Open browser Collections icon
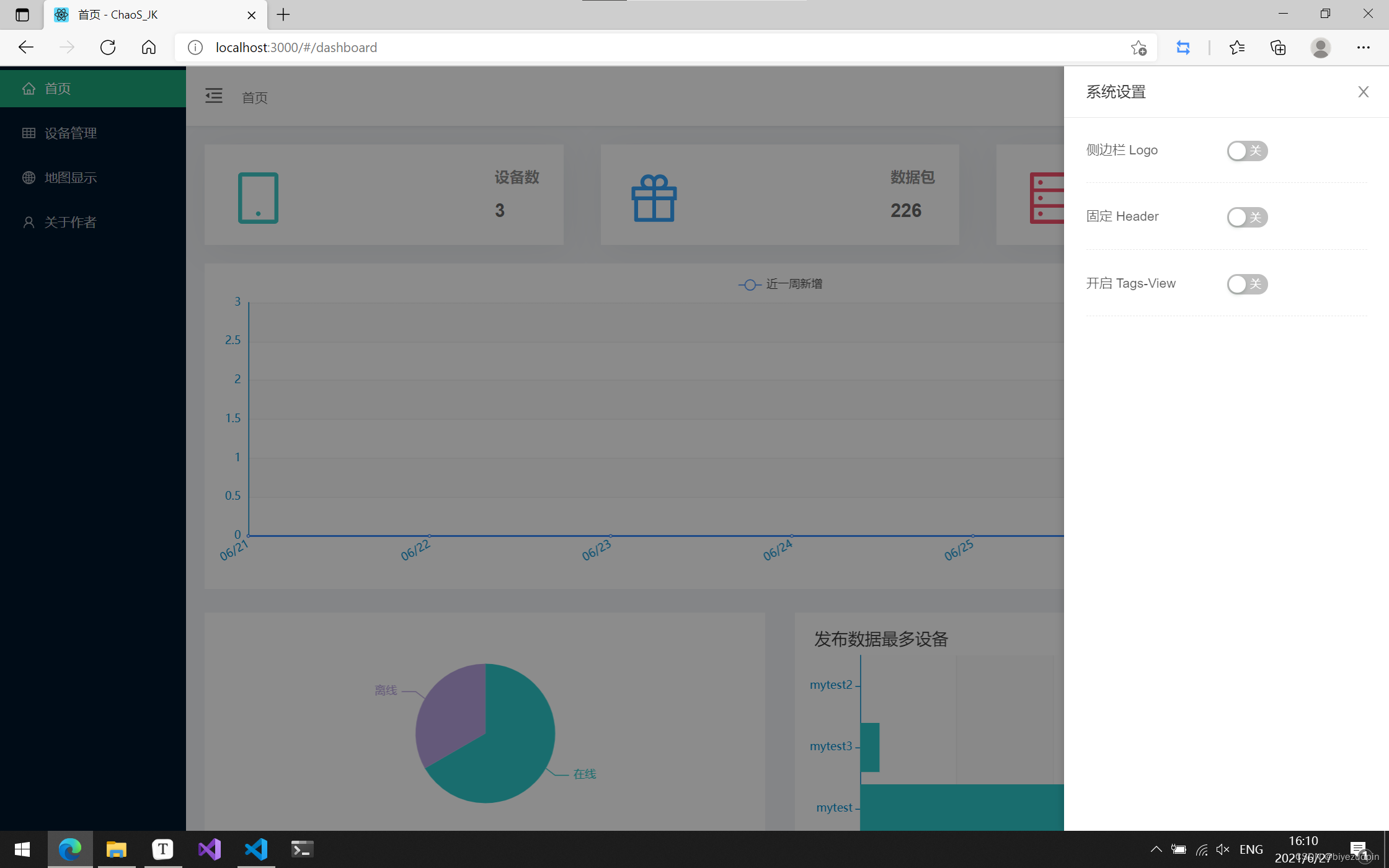Viewport: 1389px width, 868px height. [x=1278, y=48]
